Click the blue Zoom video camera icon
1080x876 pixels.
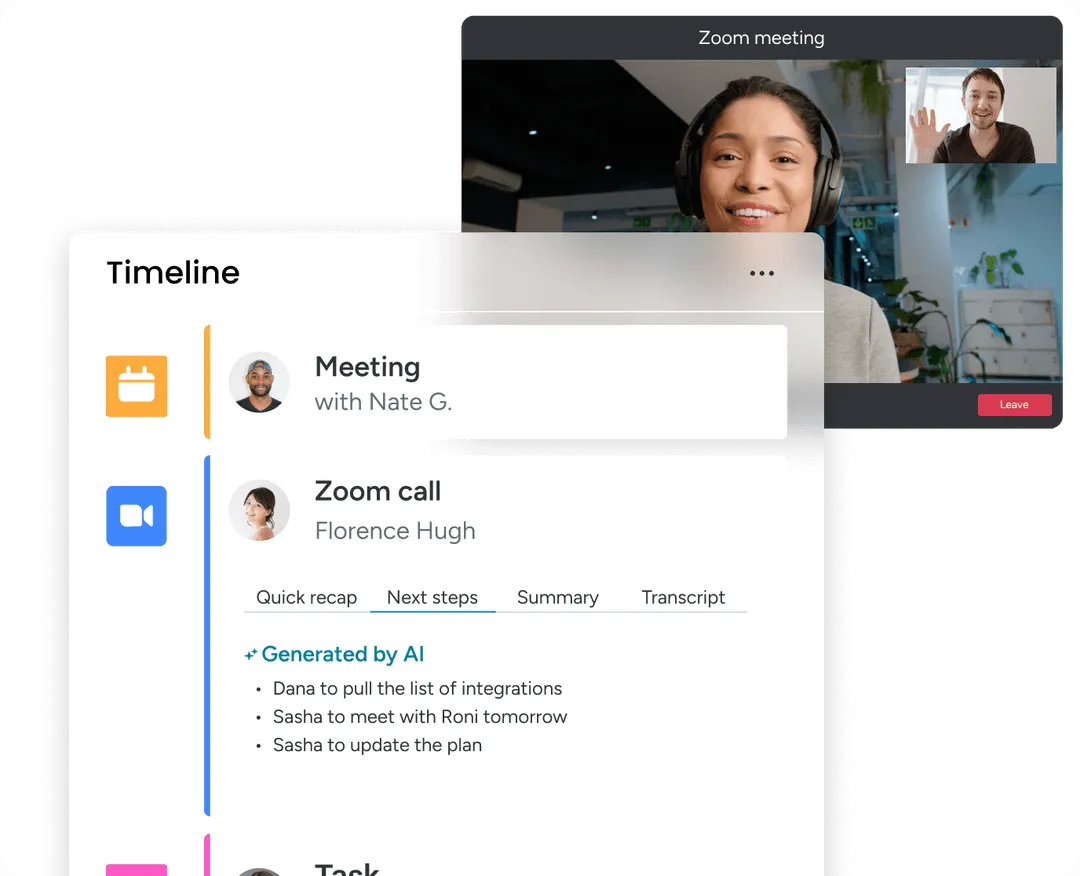tap(136, 516)
